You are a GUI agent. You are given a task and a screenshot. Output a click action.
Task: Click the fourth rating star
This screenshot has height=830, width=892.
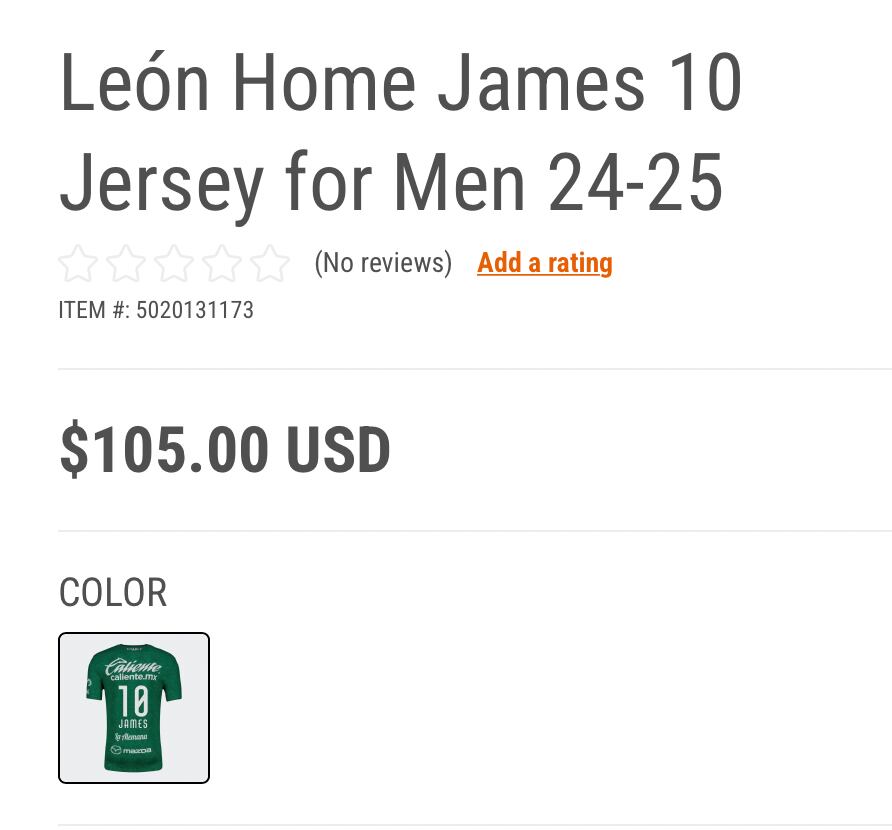222,264
